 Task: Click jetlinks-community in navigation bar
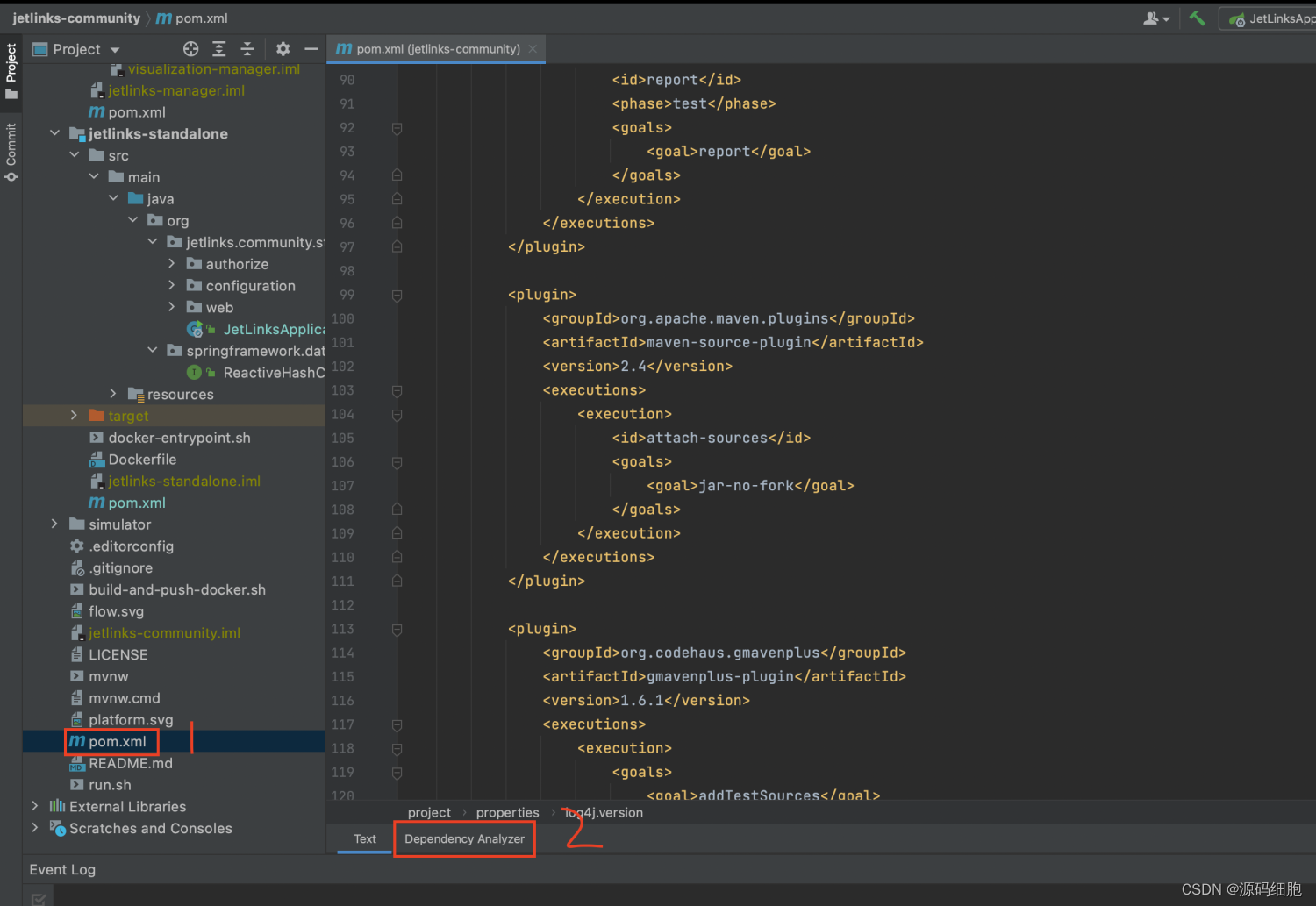pos(76,18)
